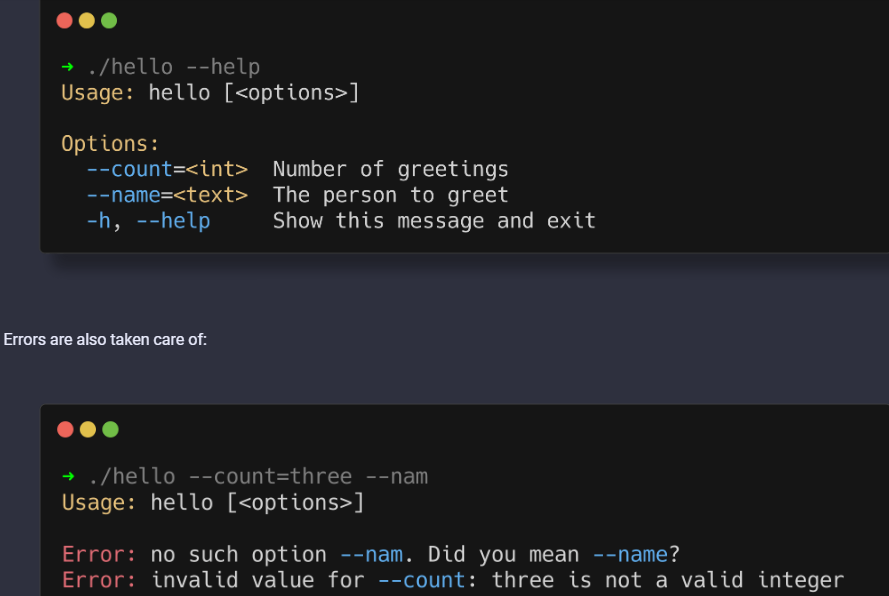Click the ./hello --count=three --nam command
This screenshot has height=596, width=889.
pos(258,476)
